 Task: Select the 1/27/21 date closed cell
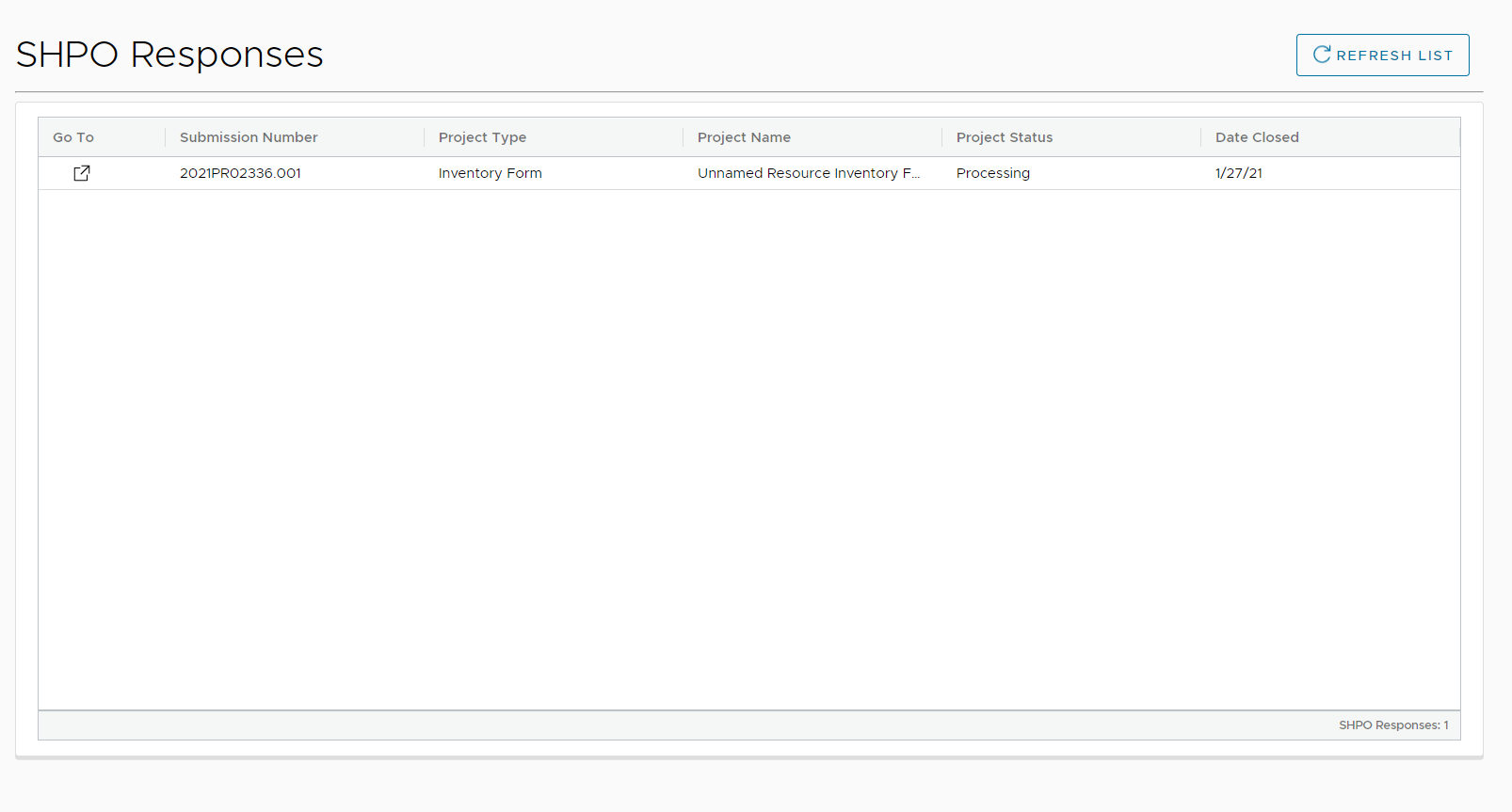click(x=1238, y=173)
